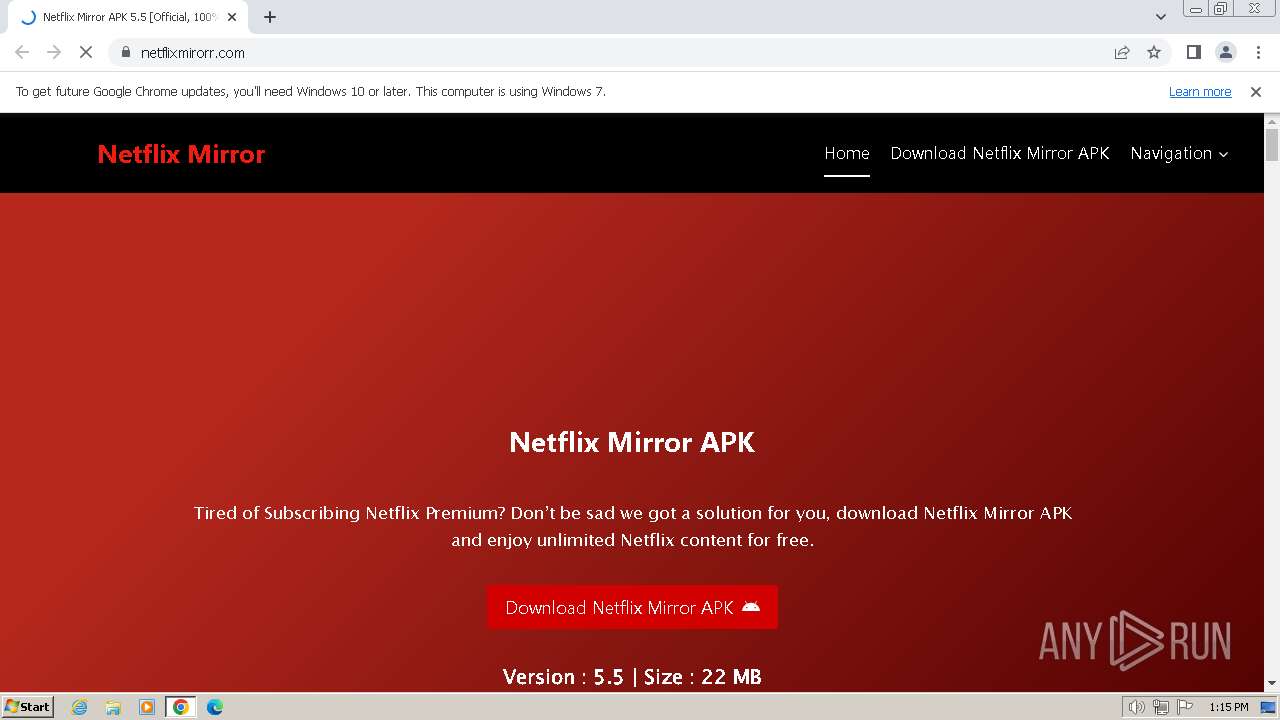Select the Netflix Mirror APK tab
The image size is (1280, 720).
click(x=128, y=17)
